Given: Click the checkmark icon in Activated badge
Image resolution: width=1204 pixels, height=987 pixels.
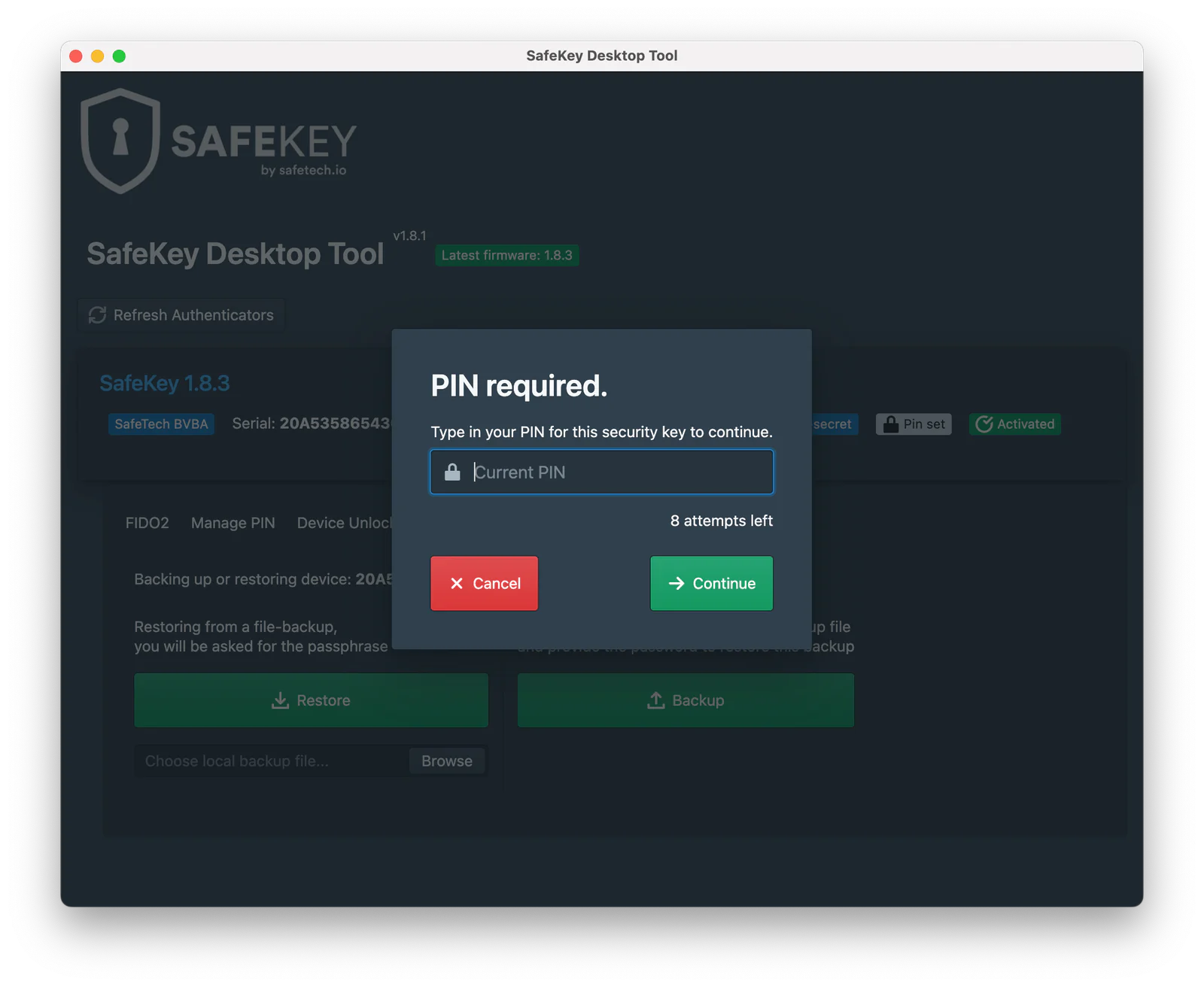Looking at the screenshot, I should [x=984, y=424].
